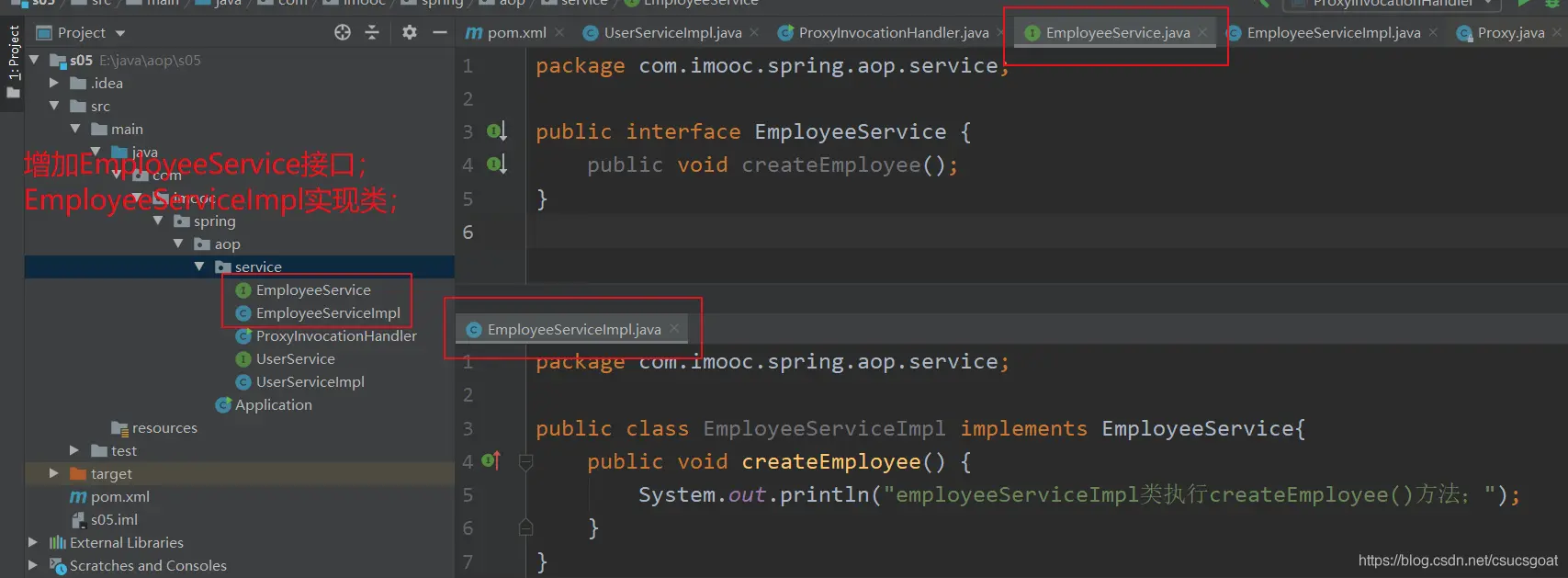This screenshot has width=1568, height=578.
Task: Switch to the pom.xml editor tab
Action: coord(507,33)
